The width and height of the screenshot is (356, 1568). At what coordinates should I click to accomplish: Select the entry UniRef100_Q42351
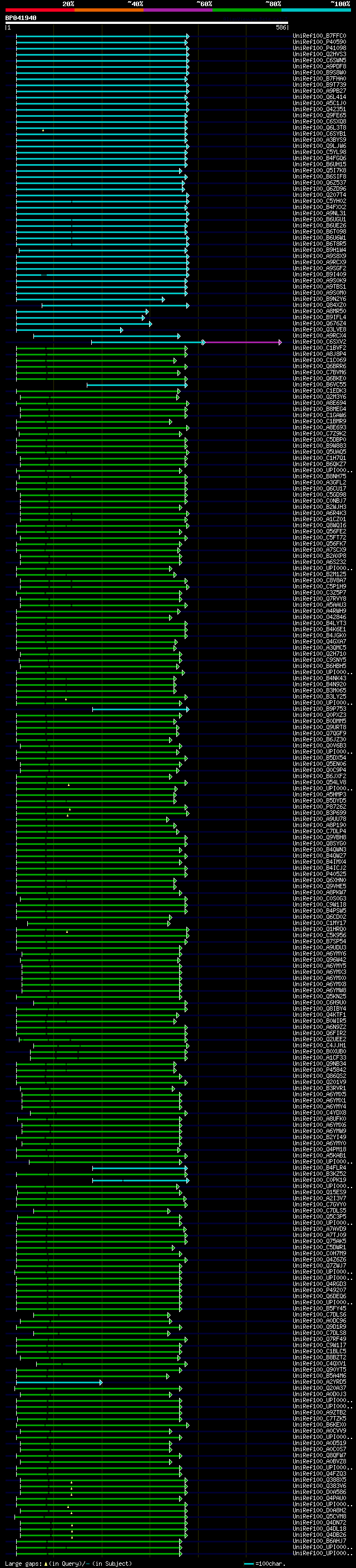click(319, 110)
